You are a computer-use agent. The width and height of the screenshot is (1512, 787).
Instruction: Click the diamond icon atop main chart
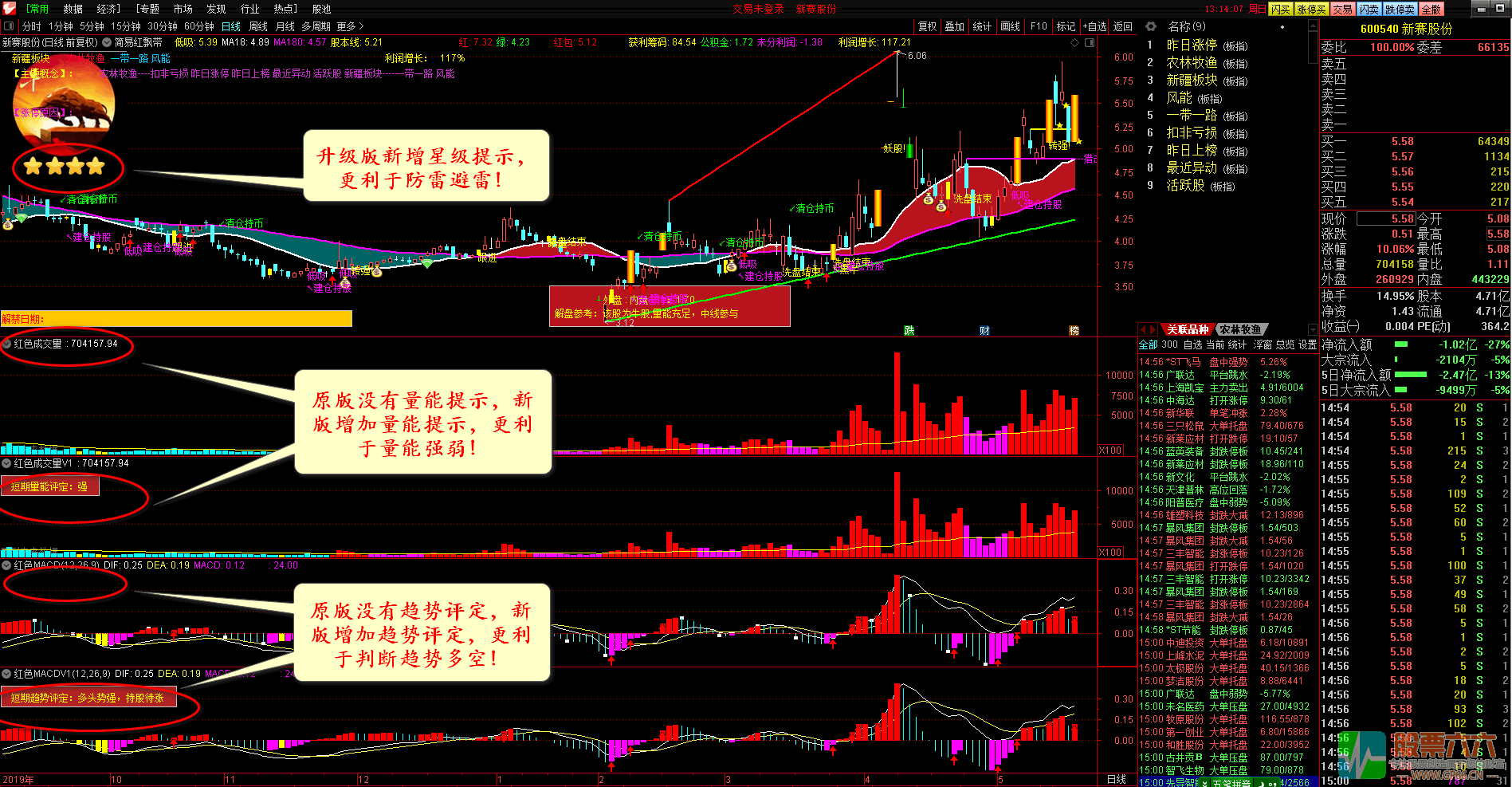coord(1075,42)
